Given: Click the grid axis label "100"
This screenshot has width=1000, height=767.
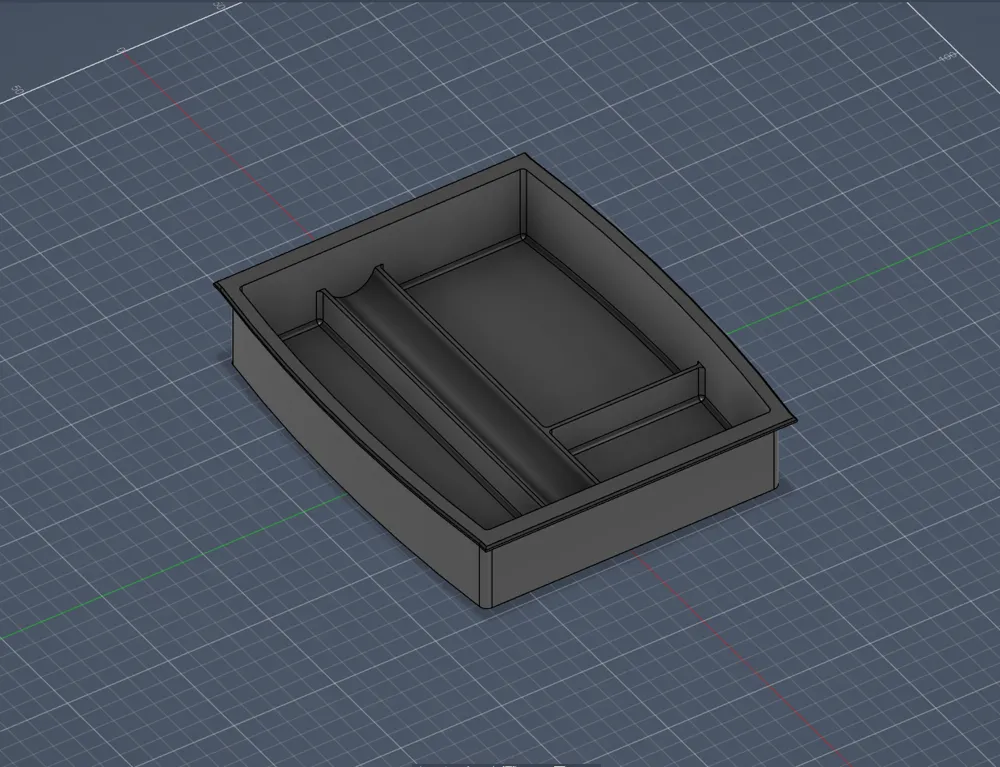Looking at the screenshot, I should 948,57.
